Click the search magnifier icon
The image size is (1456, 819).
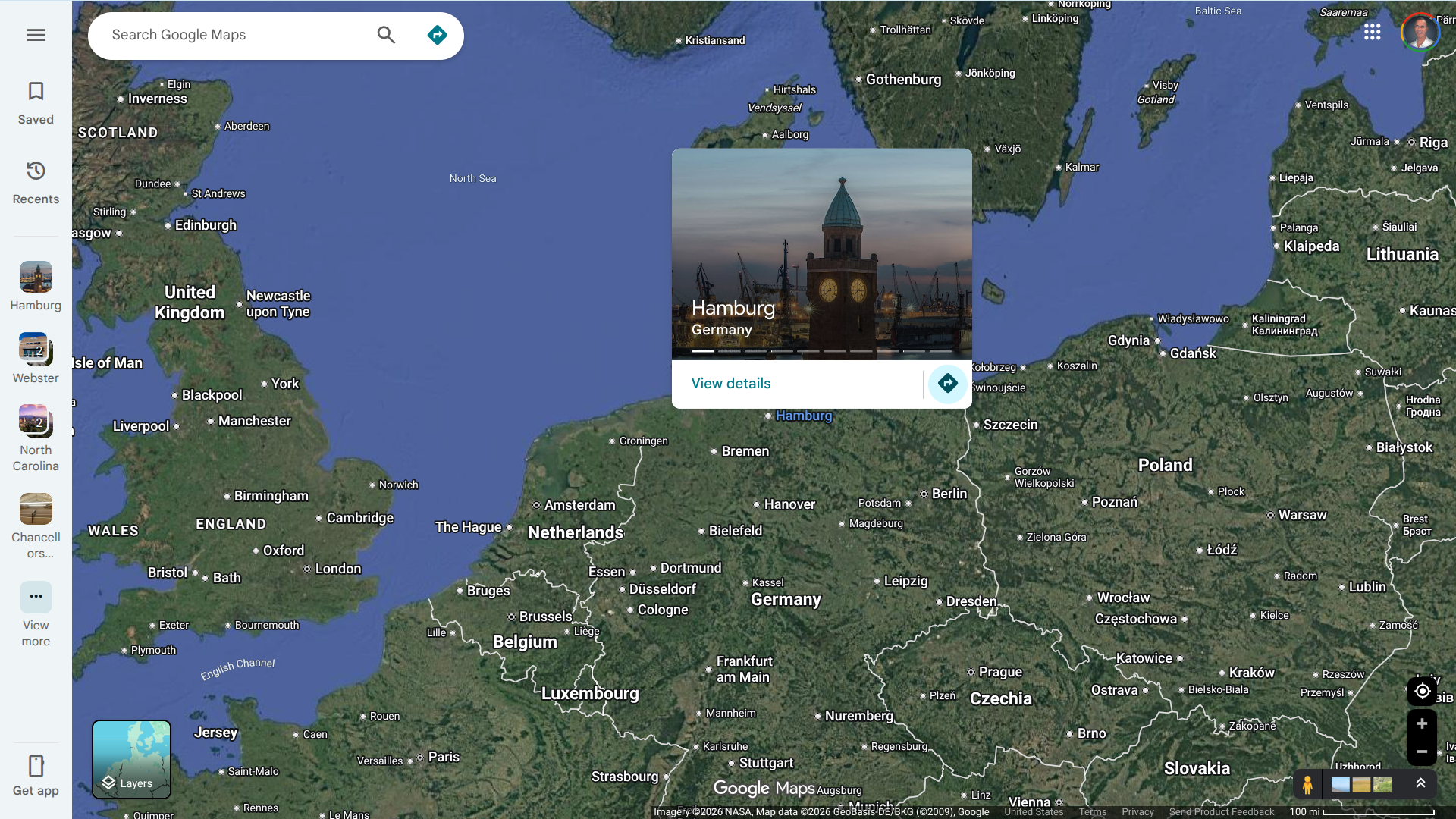(386, 35)
